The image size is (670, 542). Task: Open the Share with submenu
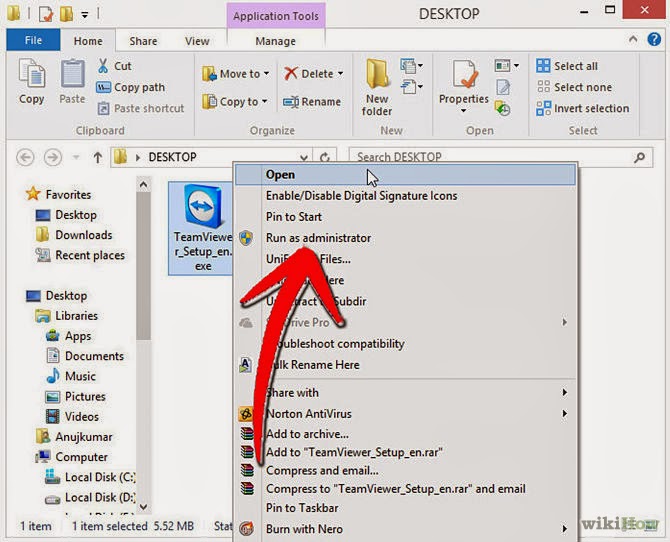coord(405,392)
